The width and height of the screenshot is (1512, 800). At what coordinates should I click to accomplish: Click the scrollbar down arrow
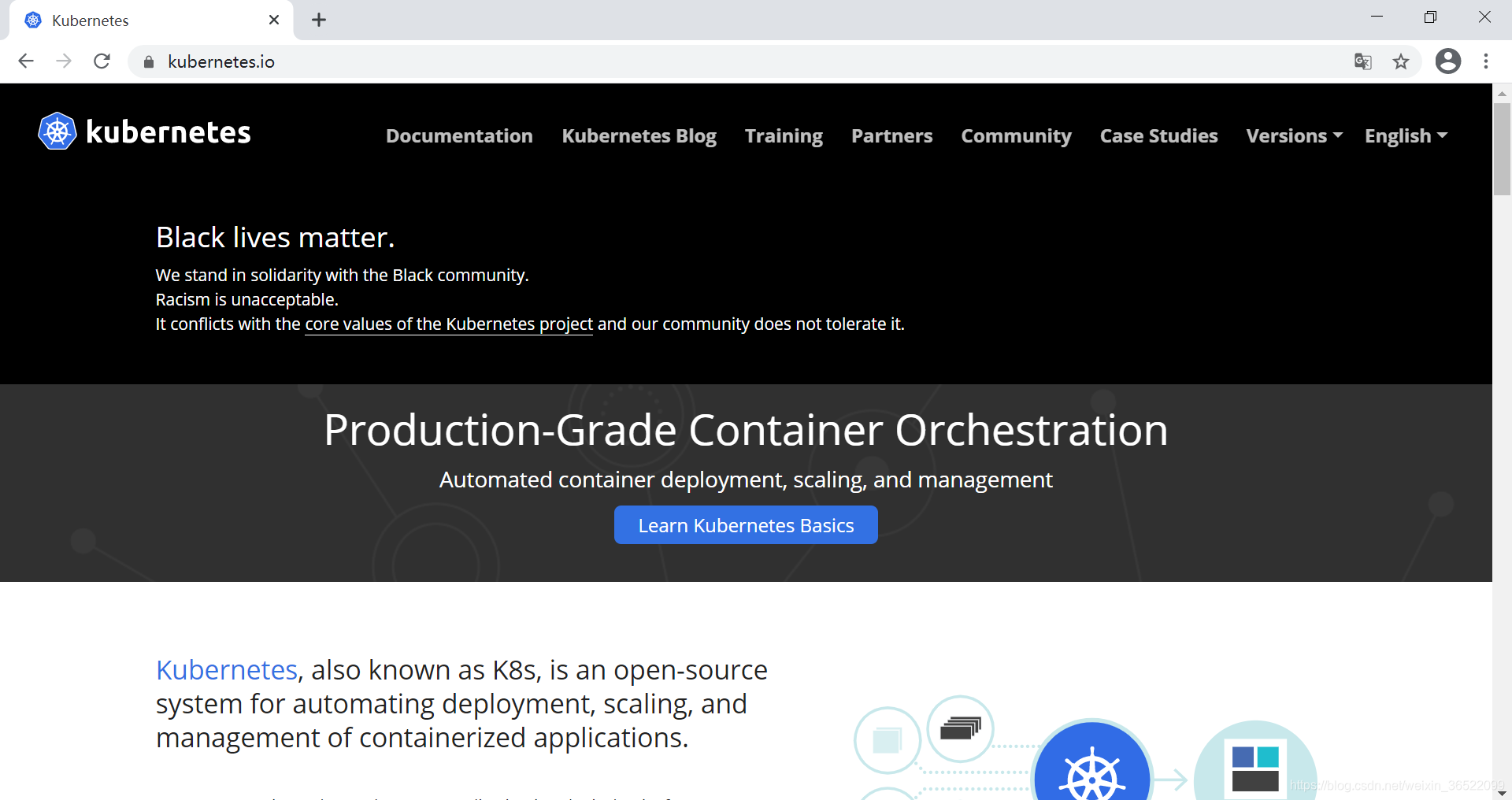[1502, 792]
